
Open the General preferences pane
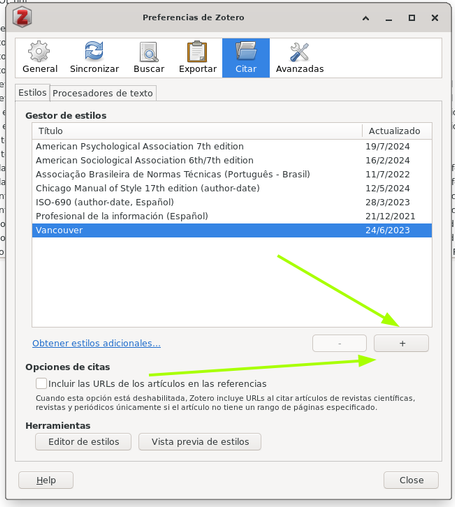tap(40, 58)
